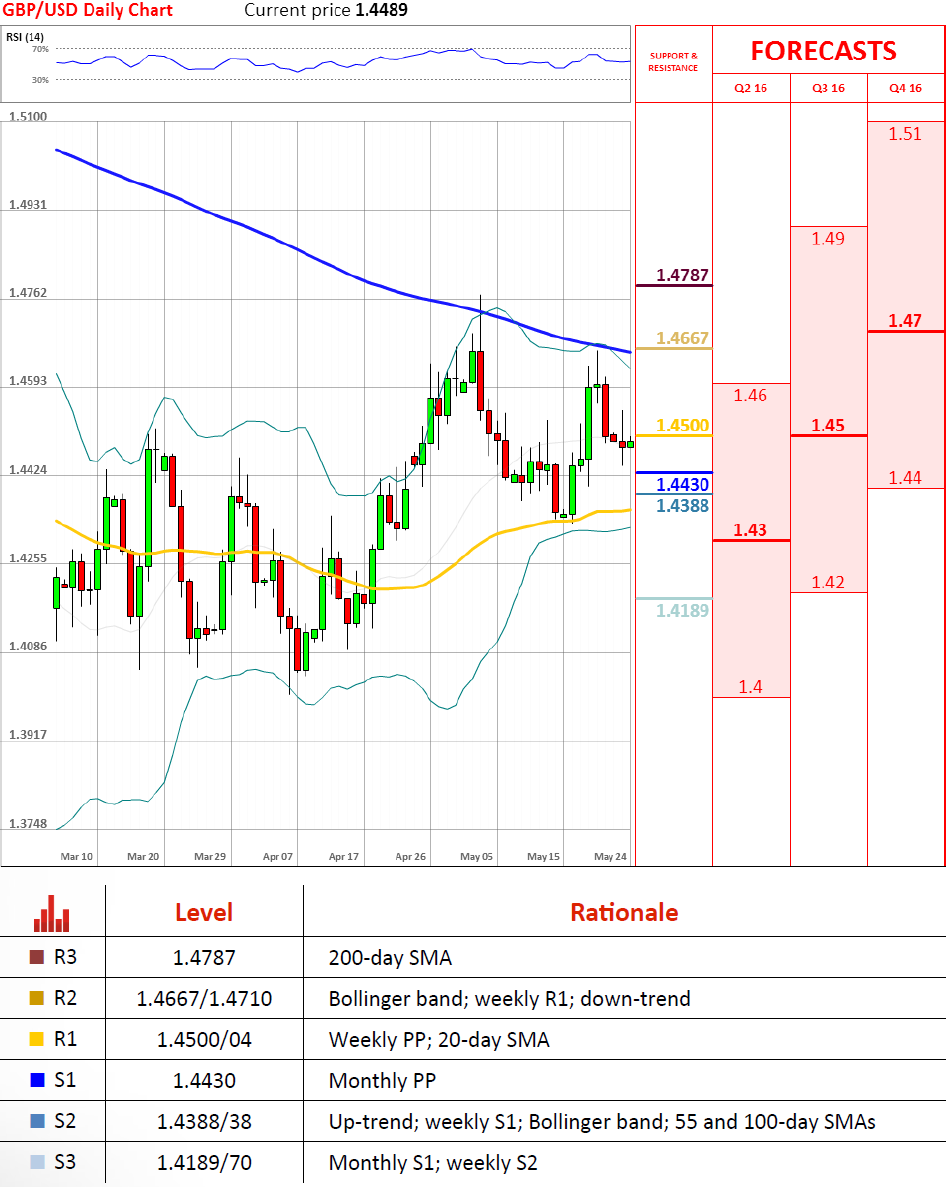
Task: Click the Monthly PP rationale
Action: [x=382, y=1081]
